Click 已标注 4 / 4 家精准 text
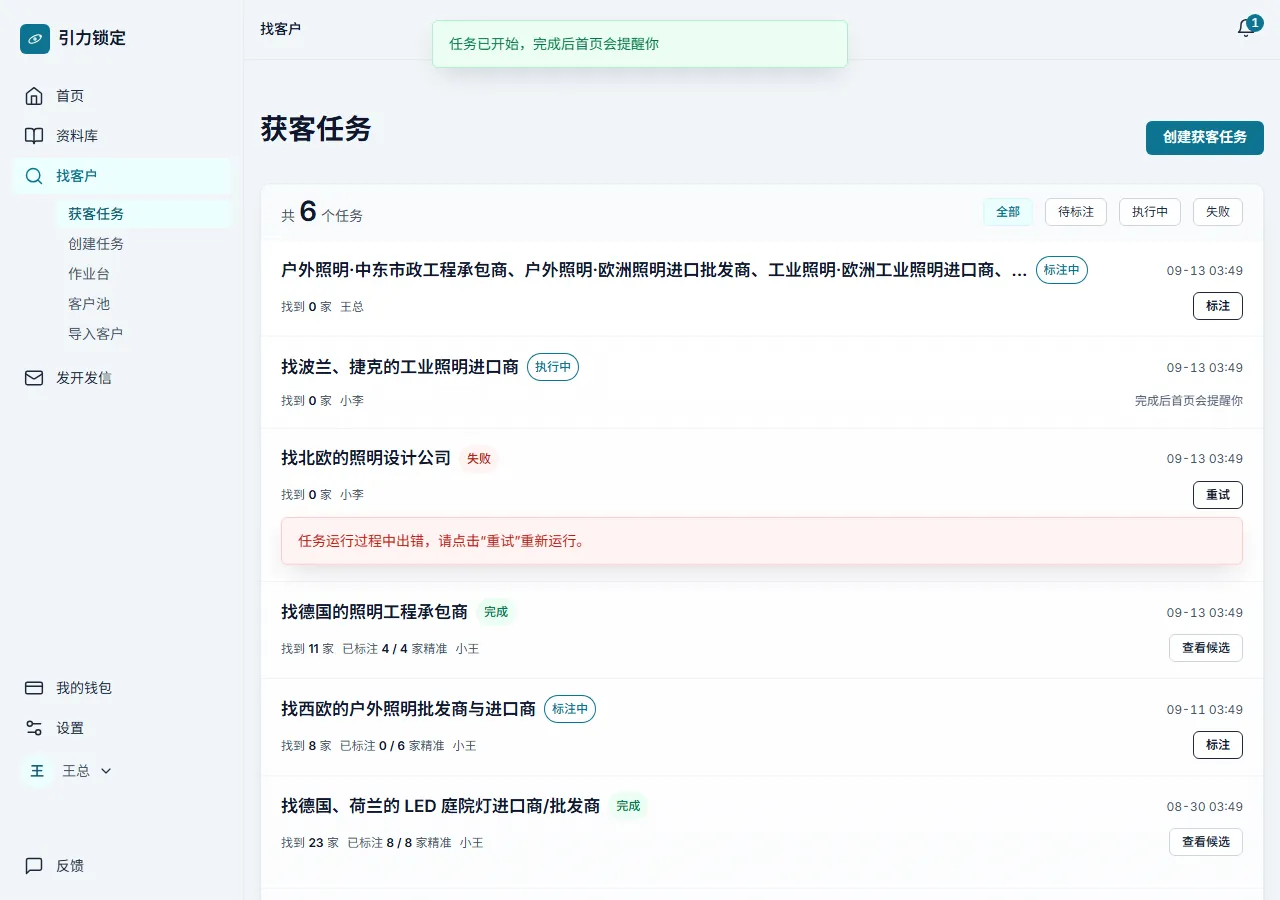The width and height of the screenshot is (1280, 900). point(395,649)
